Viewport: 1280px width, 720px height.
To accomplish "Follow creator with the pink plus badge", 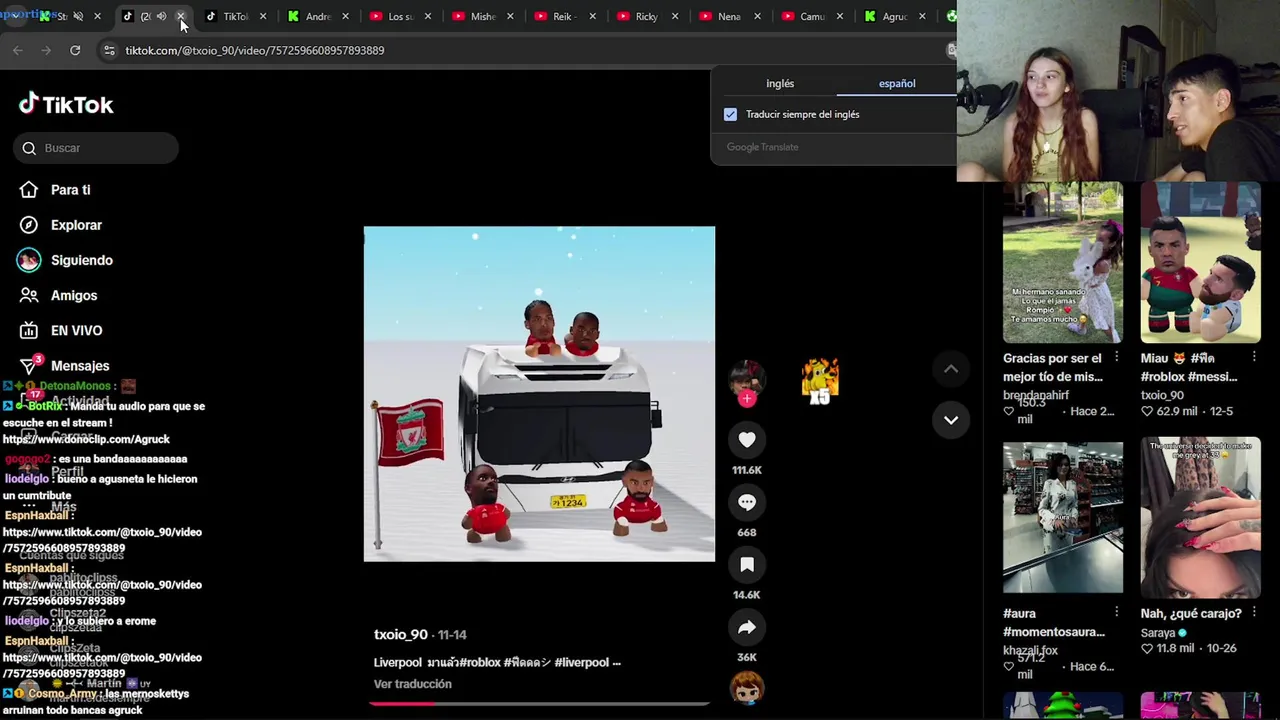I will point(747,399).
